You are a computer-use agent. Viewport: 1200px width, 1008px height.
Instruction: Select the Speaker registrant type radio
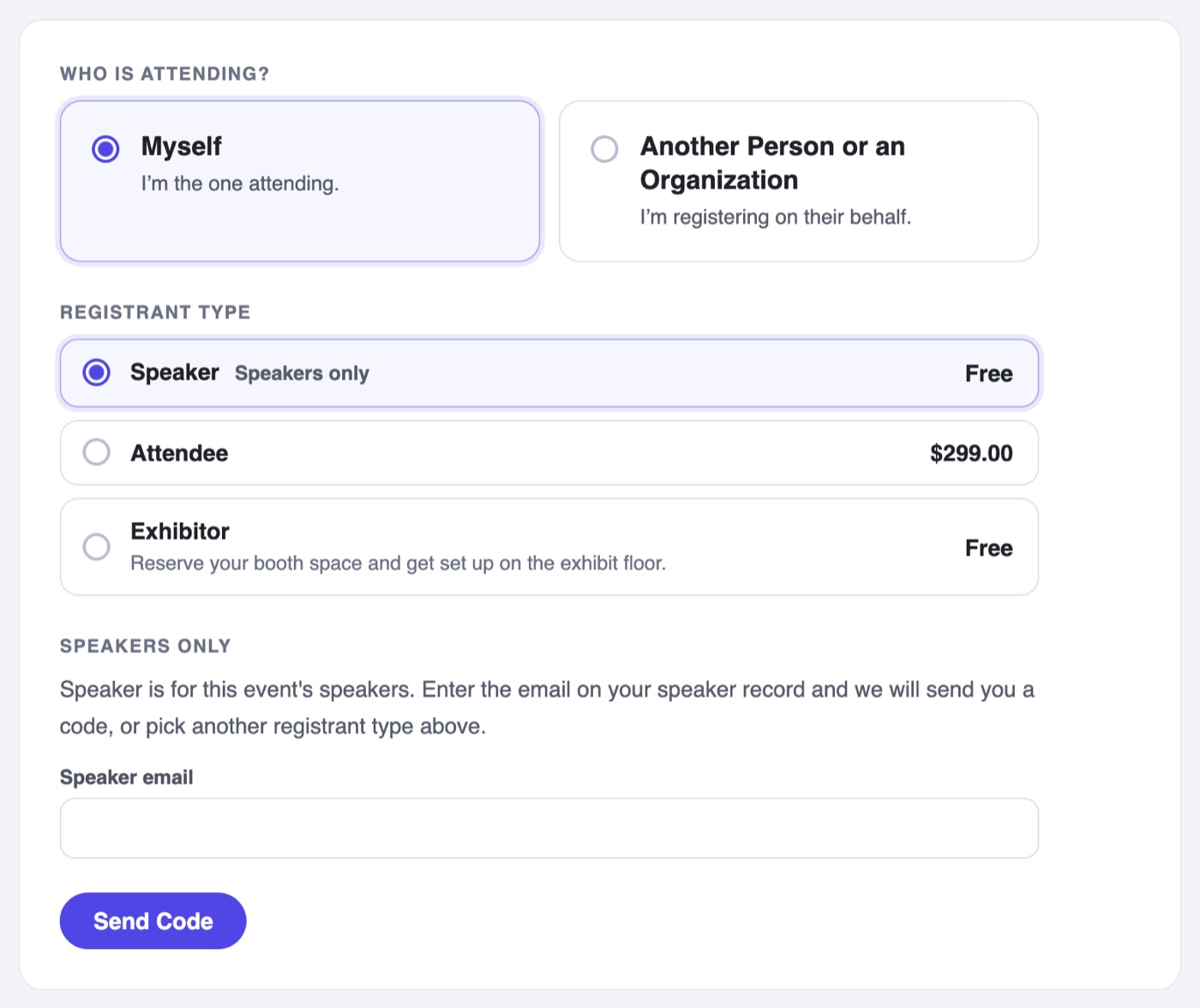[96, 373]
